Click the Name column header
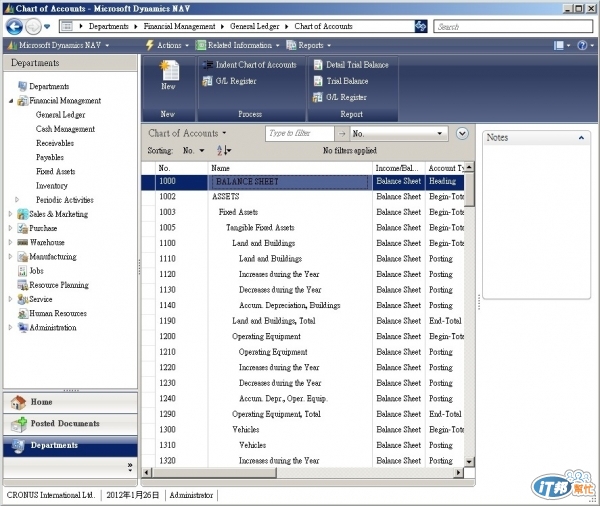Viewport: 600px width, 506px height. coord(290,168)
